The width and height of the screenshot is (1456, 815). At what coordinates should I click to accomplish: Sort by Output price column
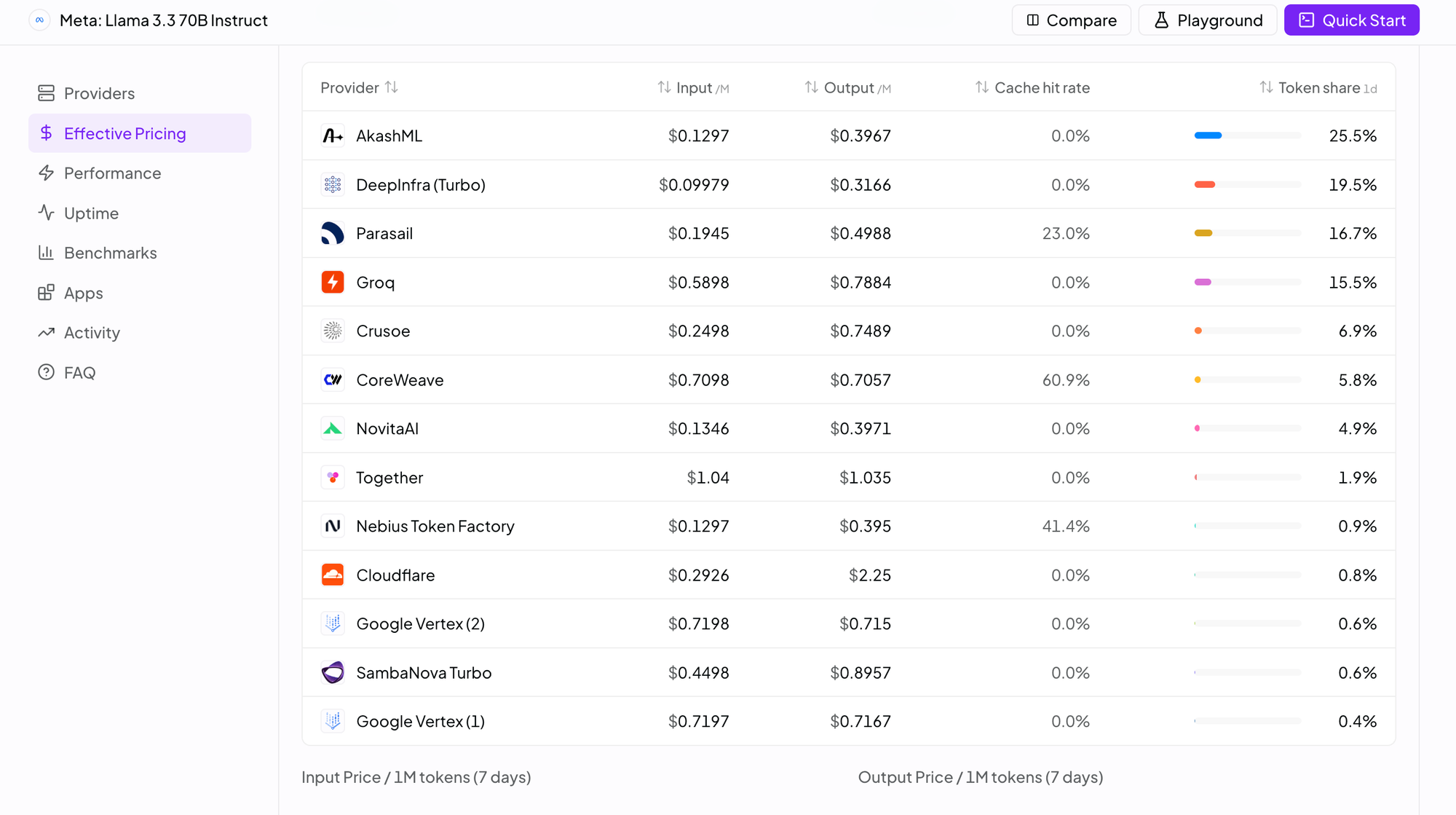click(811, 87)
